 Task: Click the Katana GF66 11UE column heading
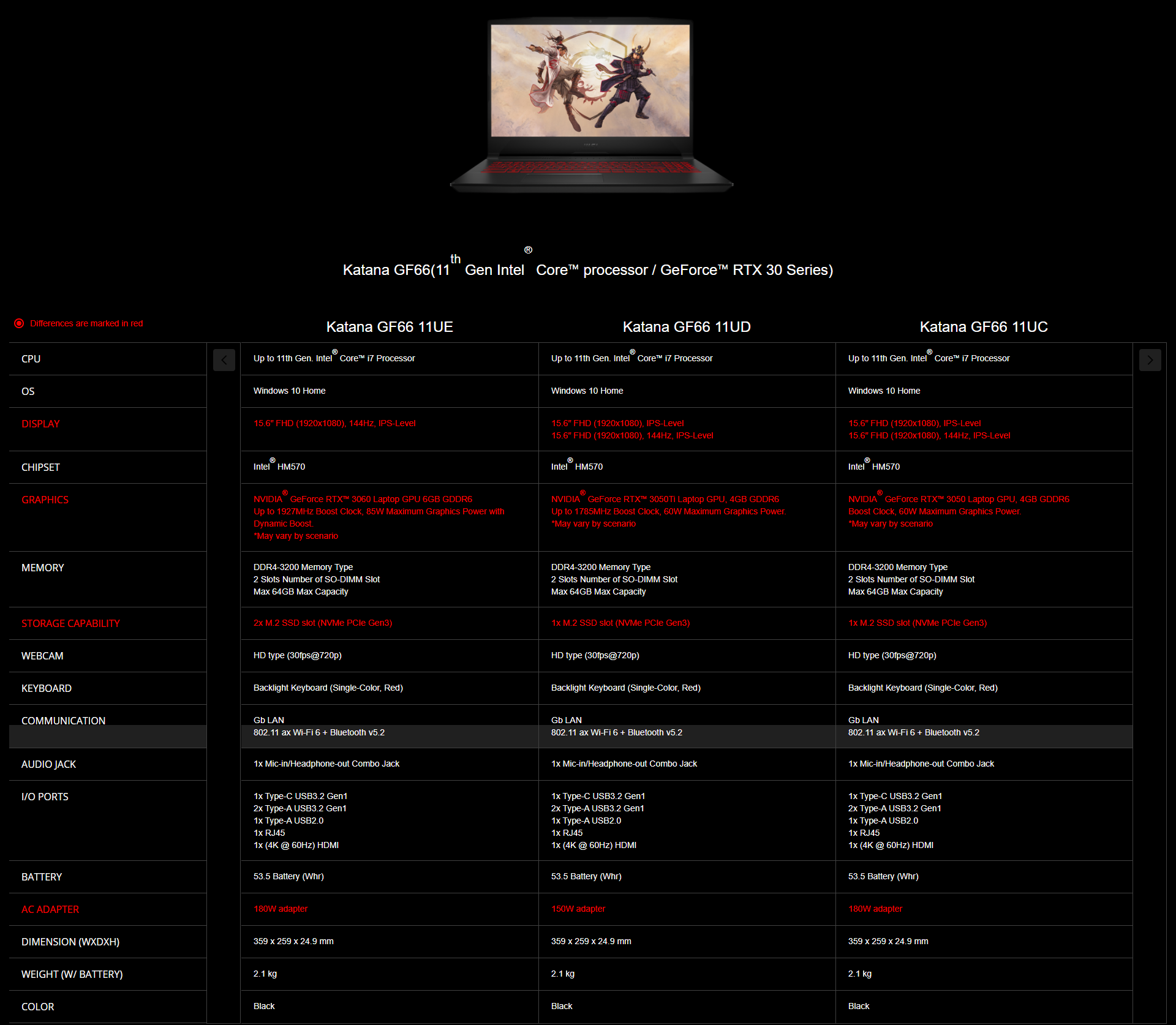coord(390,327)
